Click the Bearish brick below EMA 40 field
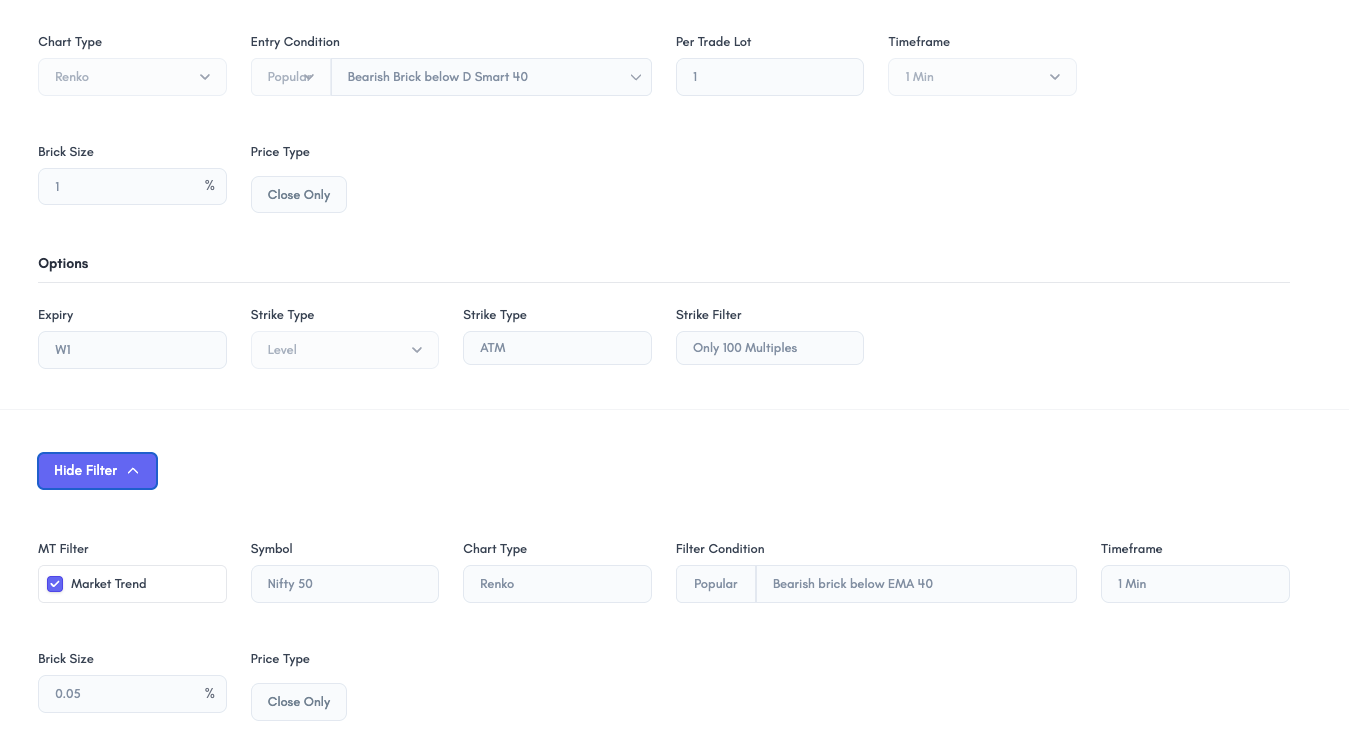The width and height of the screenshot is (1349, 751). point(915,584)
